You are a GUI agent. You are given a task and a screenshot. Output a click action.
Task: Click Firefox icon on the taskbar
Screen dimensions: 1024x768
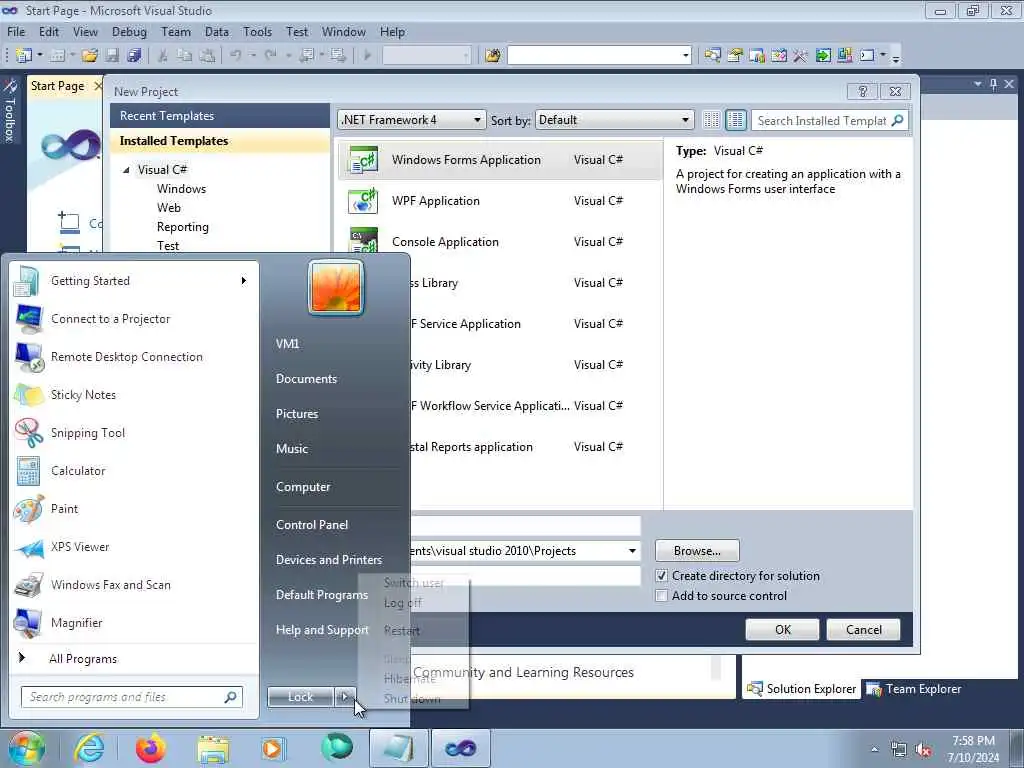coord(151,748)
